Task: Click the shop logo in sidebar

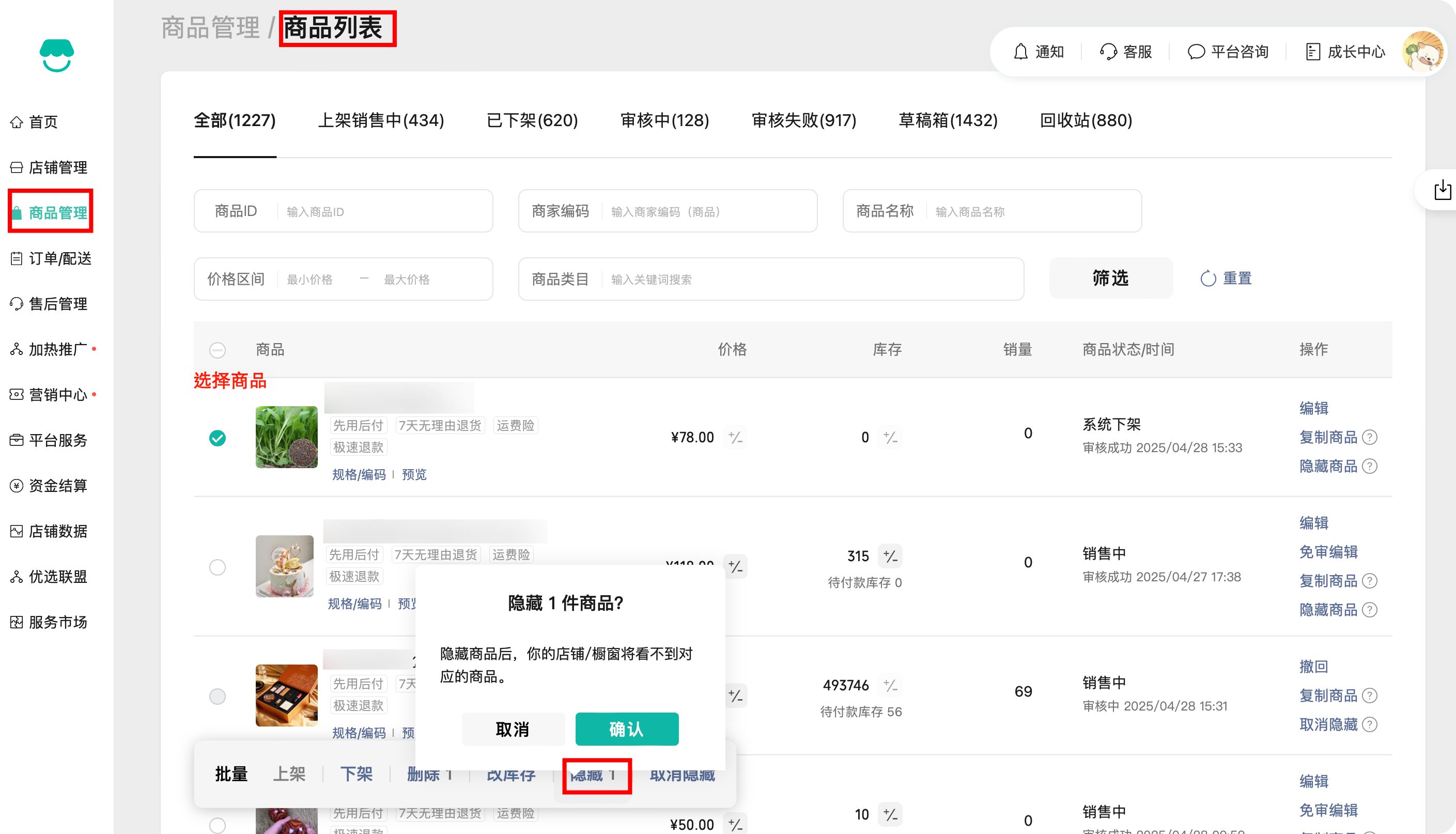Action: pos(56,56)
